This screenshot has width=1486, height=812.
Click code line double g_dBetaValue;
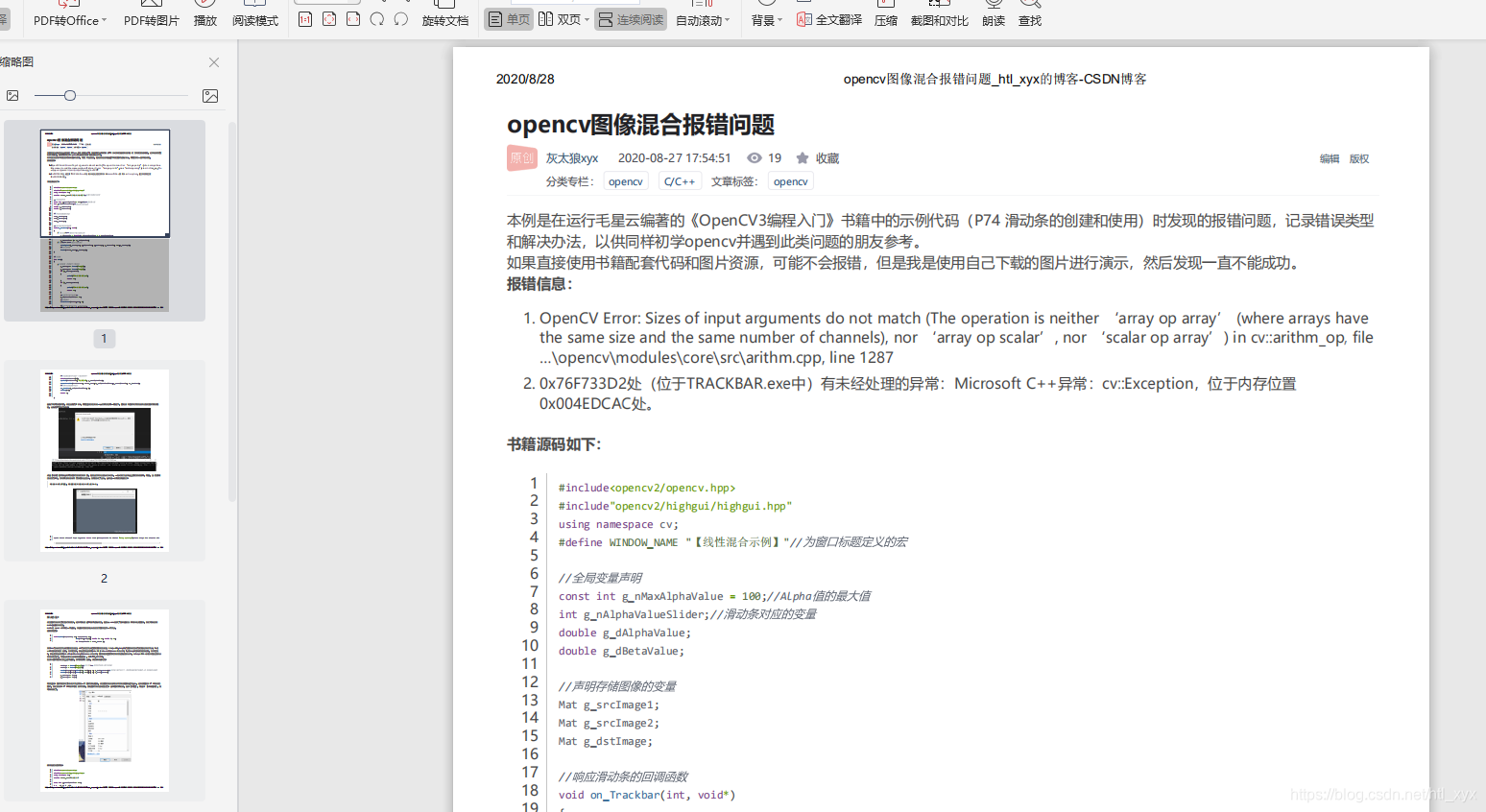coord(621,651)
